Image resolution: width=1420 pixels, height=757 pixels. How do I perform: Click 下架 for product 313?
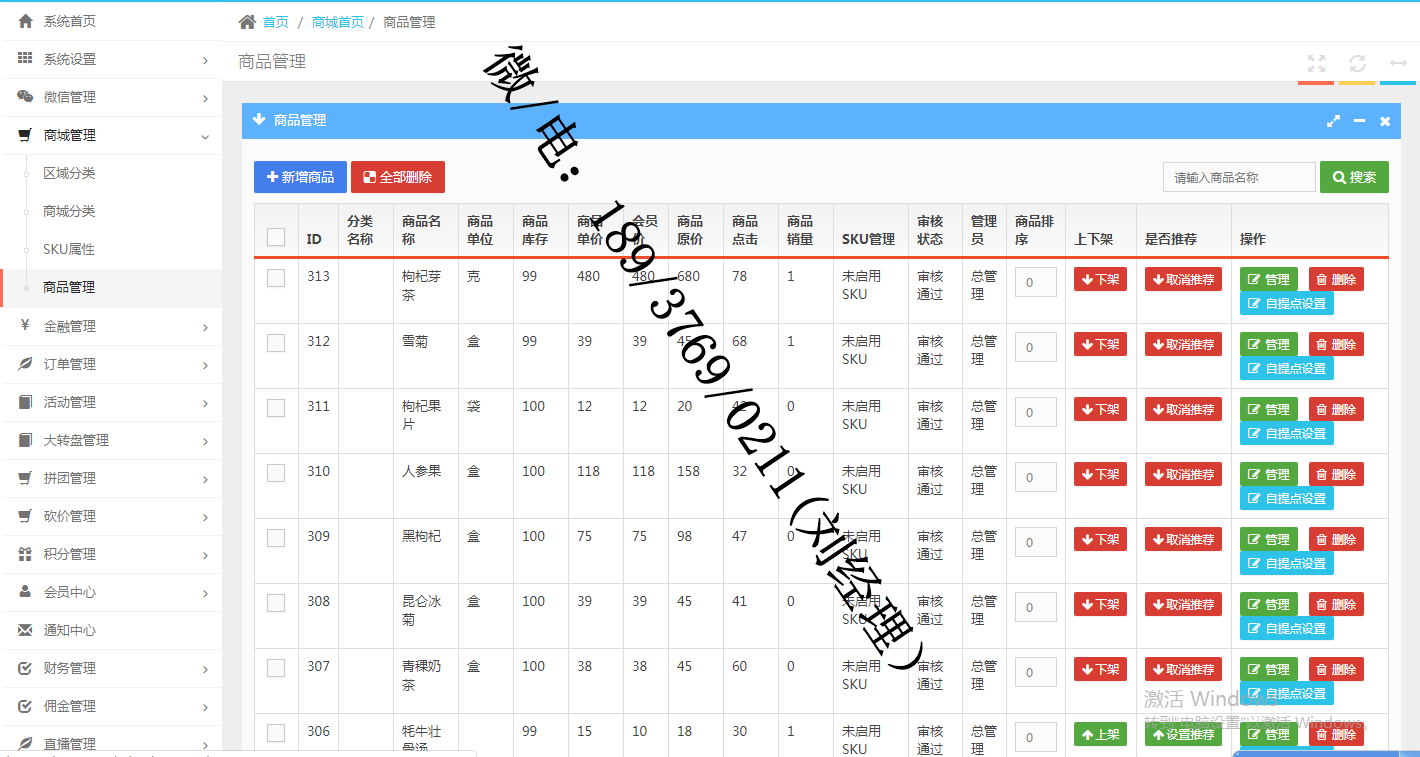[x=1100, y=279]
